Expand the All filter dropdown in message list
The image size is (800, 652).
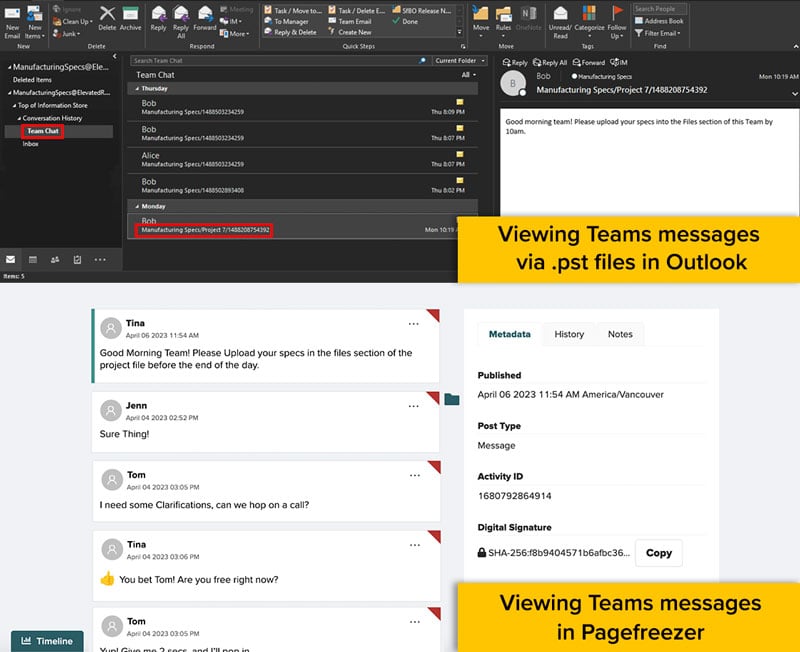pyautogui.click(x=468, y=75)
